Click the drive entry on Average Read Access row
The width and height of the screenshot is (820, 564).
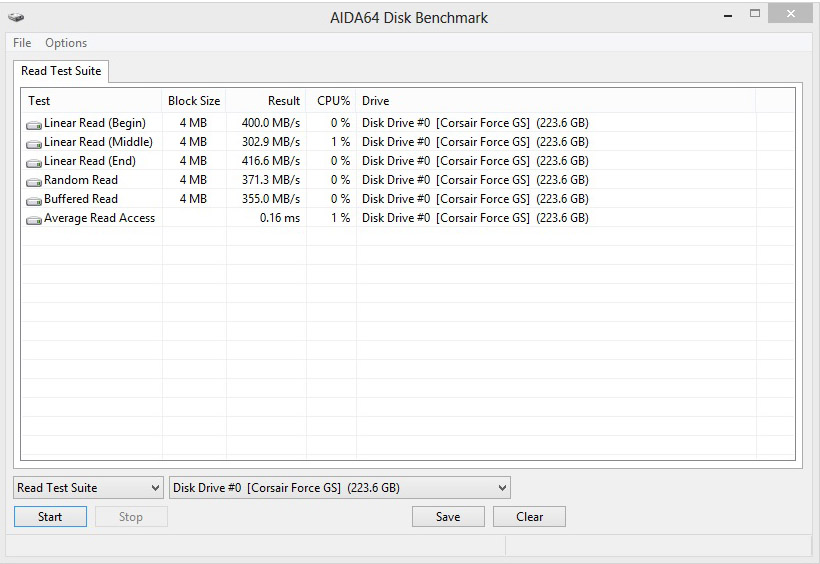coord(475,218)
